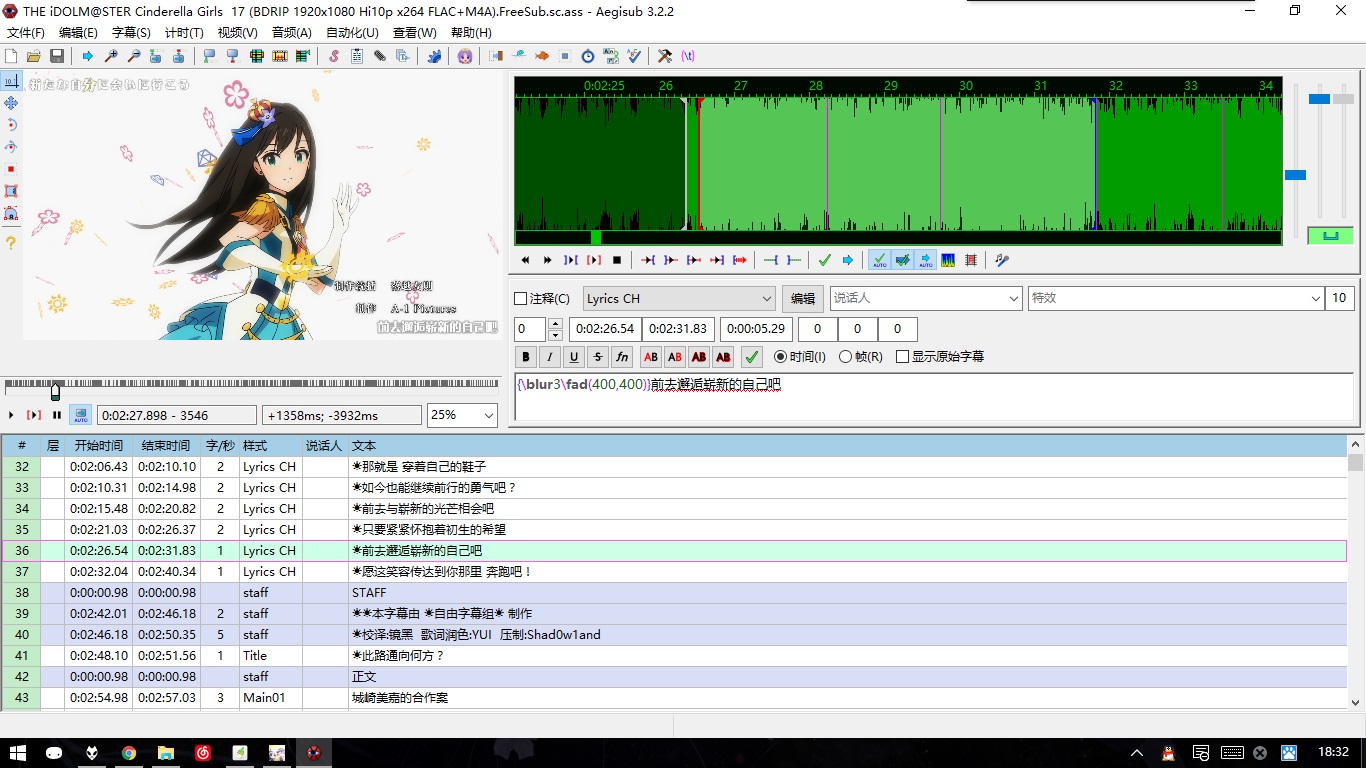Image resolution: width=1366 pixels, height=768 pixels.
Task: Select the standard crosshair visual tool
Action: pyautogui.click(x=11, y=81)
